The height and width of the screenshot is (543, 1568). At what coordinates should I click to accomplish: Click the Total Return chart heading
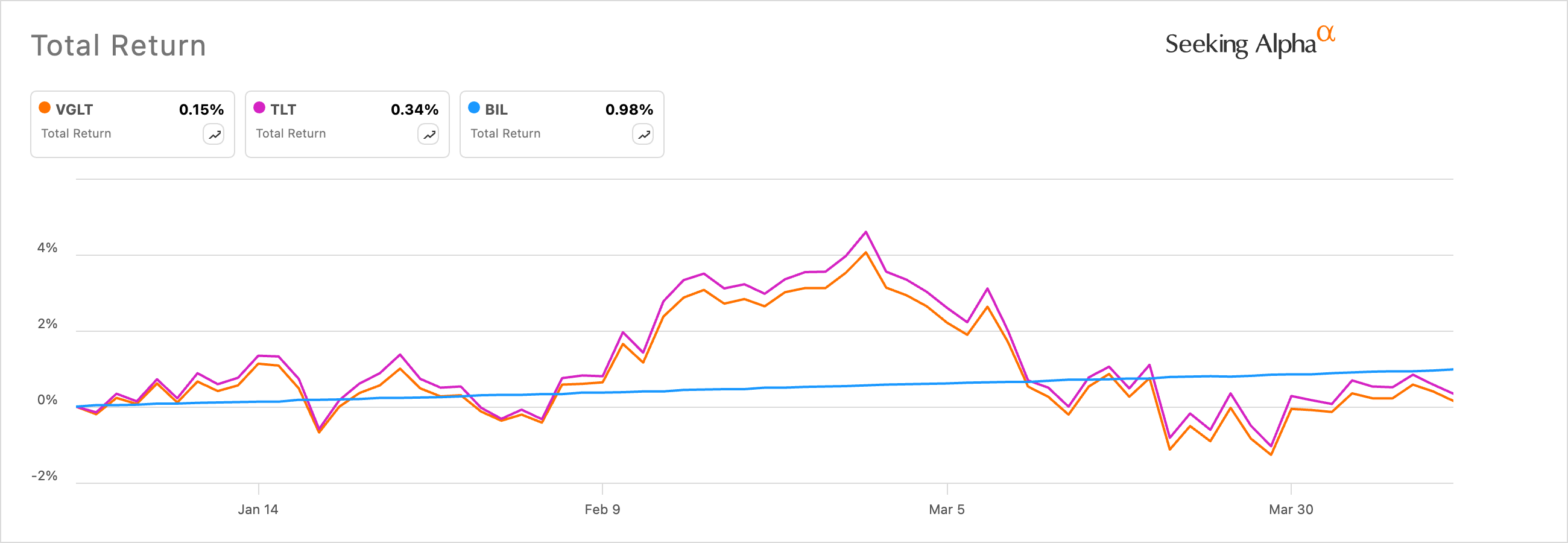pyautogui.click(x=119, y=46)
